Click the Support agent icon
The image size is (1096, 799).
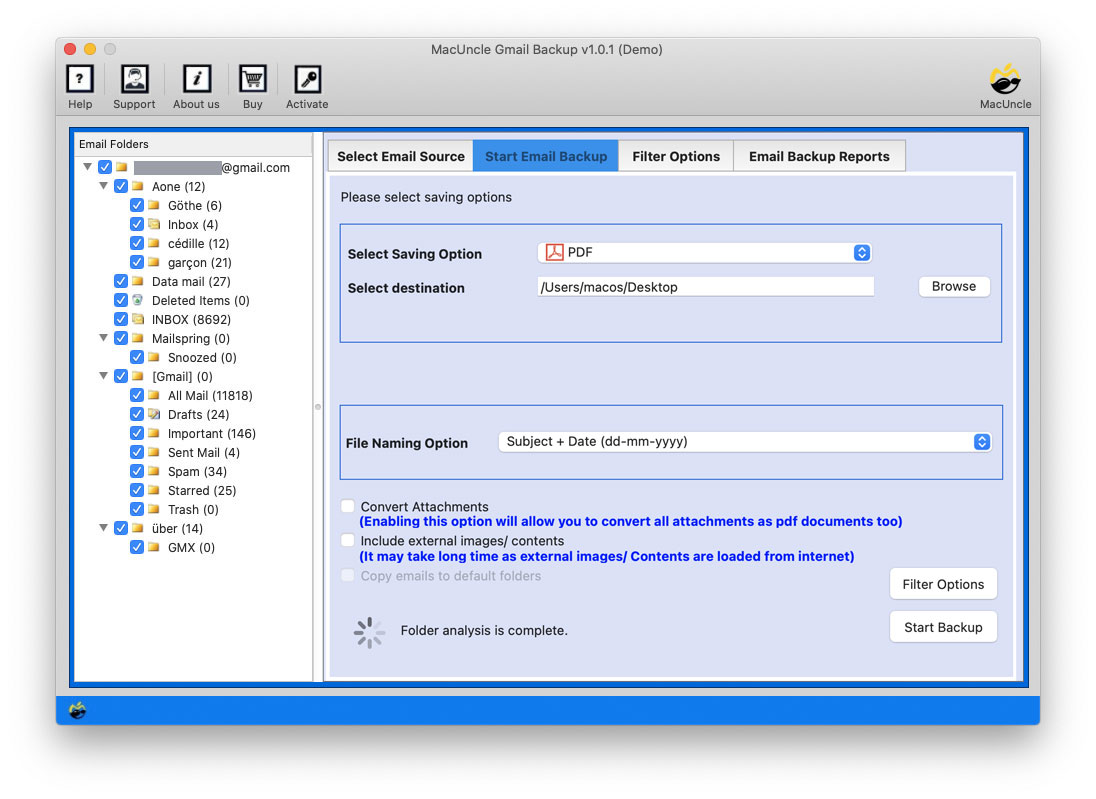[134, 79]
